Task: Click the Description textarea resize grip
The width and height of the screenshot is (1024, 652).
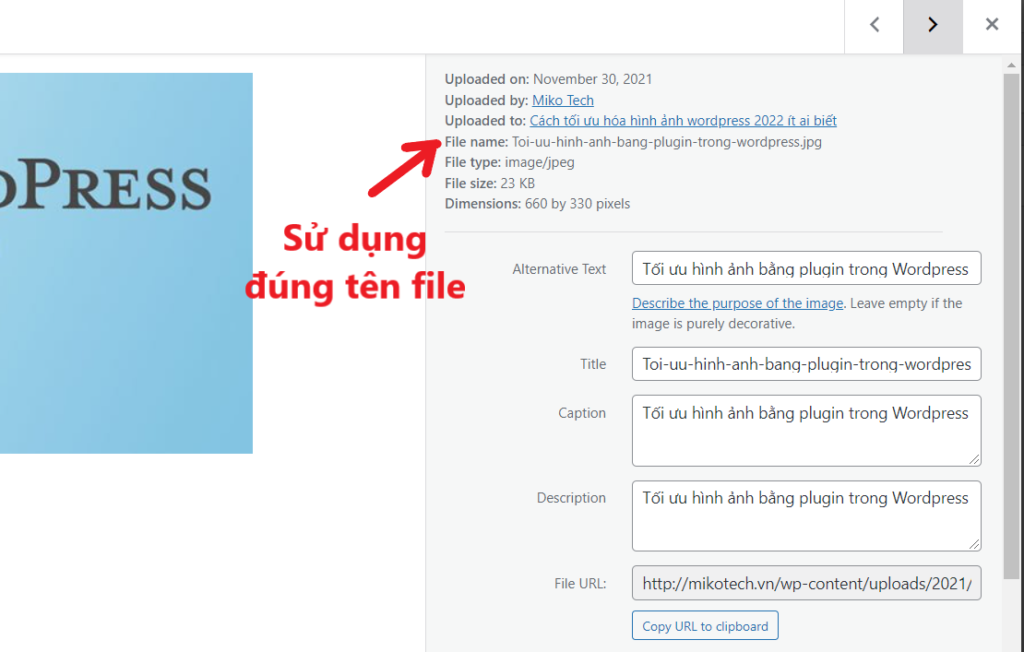Action: 975,545
